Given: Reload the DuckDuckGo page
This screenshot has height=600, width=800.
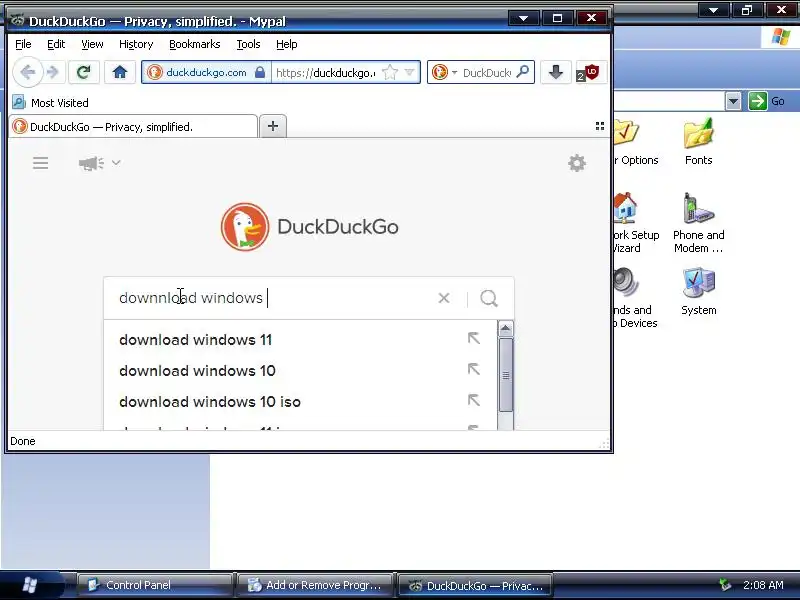Looking at the screenshot, I should pyautogui.click(x=83, y=72).
